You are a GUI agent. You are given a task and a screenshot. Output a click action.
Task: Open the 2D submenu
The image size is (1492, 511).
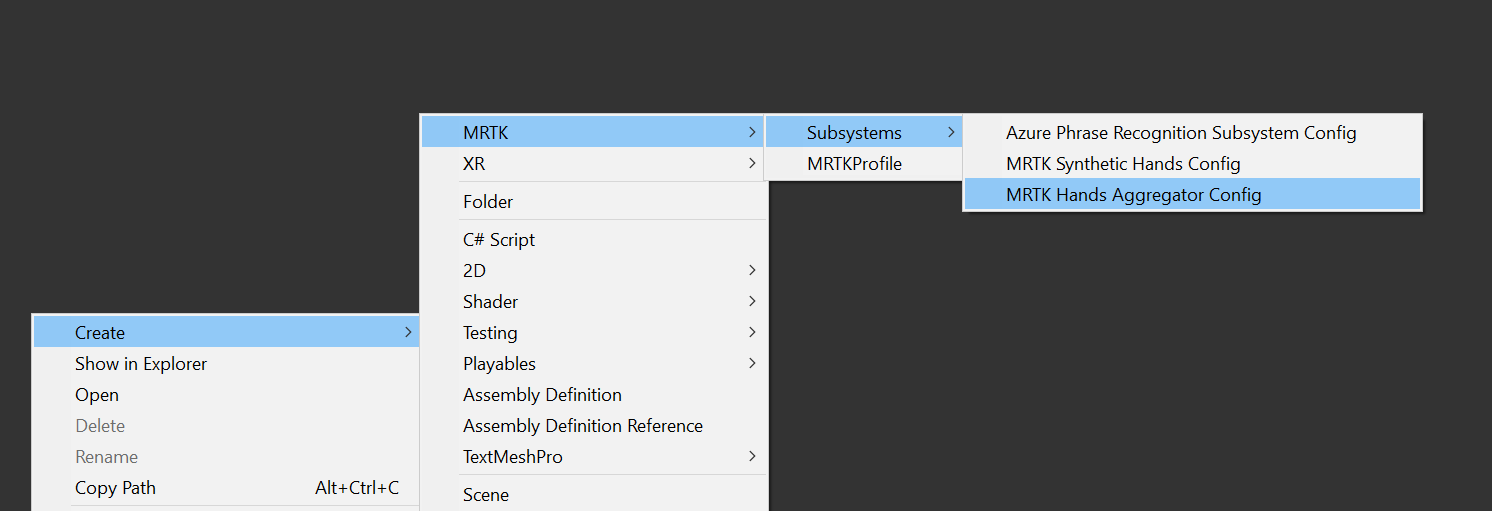pyautogui.click(x=594, y=270)
